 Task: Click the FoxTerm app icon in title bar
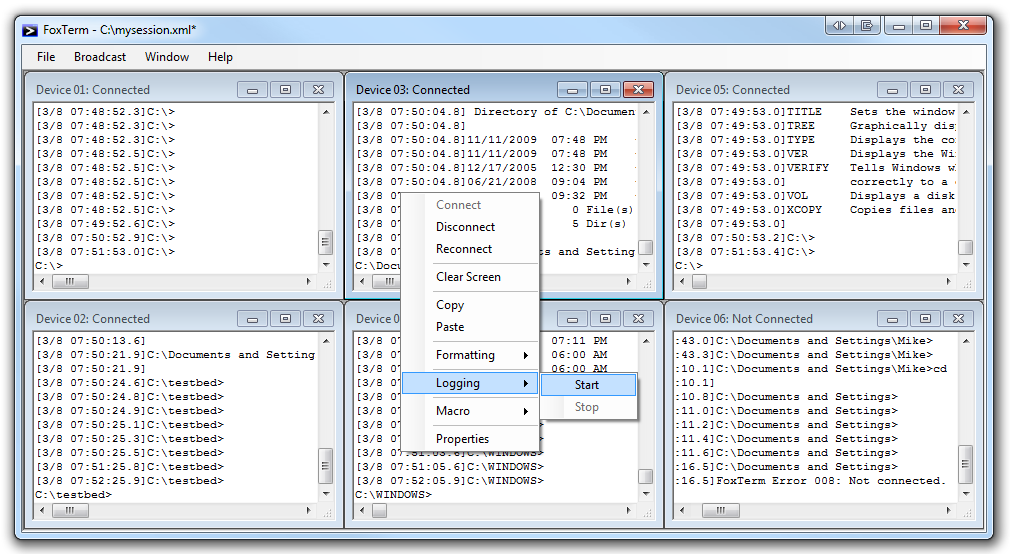point(30,30)
